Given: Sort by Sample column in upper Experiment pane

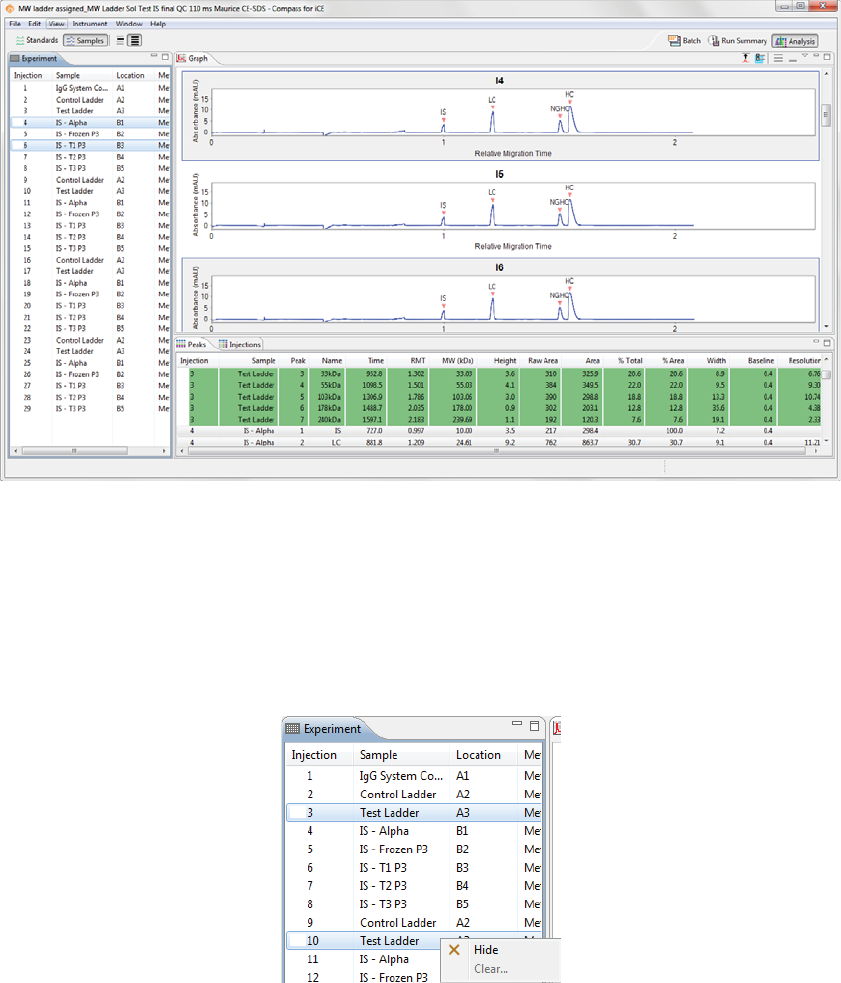Looking at the screenshot, I should [x=68, y=75].
